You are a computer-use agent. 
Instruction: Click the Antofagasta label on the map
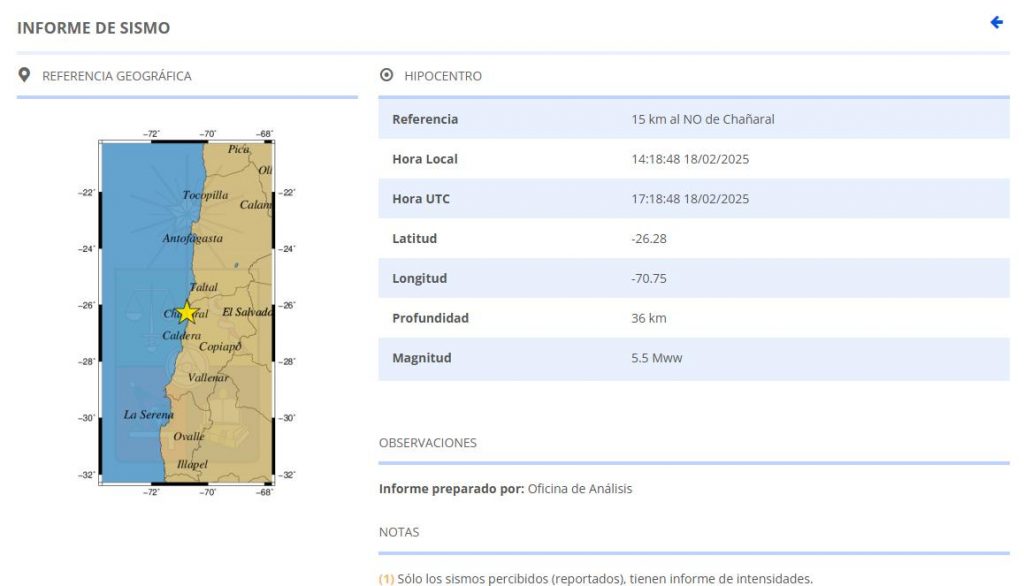point(192,238)
